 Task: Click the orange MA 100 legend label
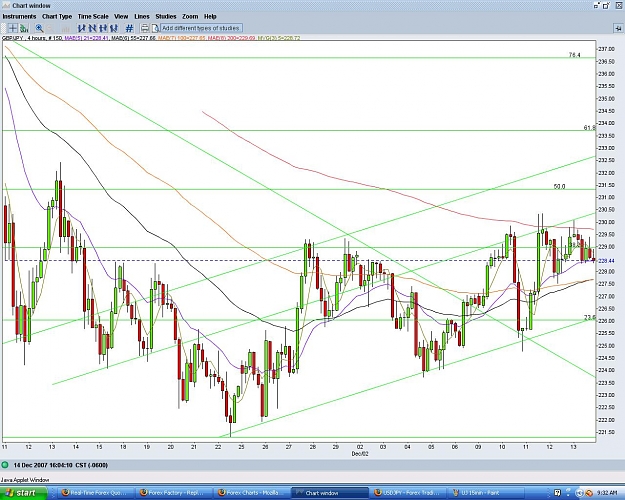point(181,38)
